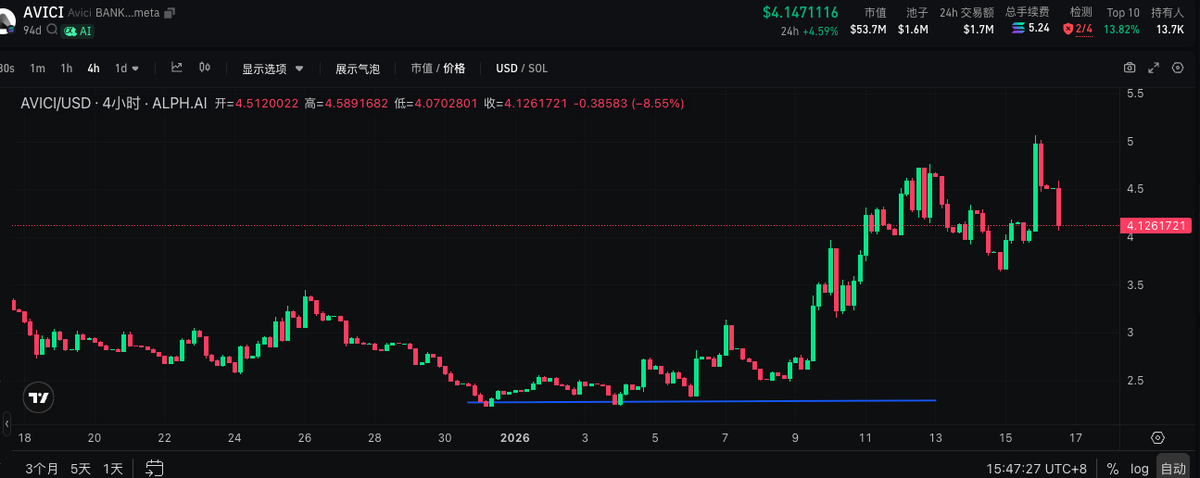
Task: Click the 2026 date label on time axis
Action: (x=515, y=438)
